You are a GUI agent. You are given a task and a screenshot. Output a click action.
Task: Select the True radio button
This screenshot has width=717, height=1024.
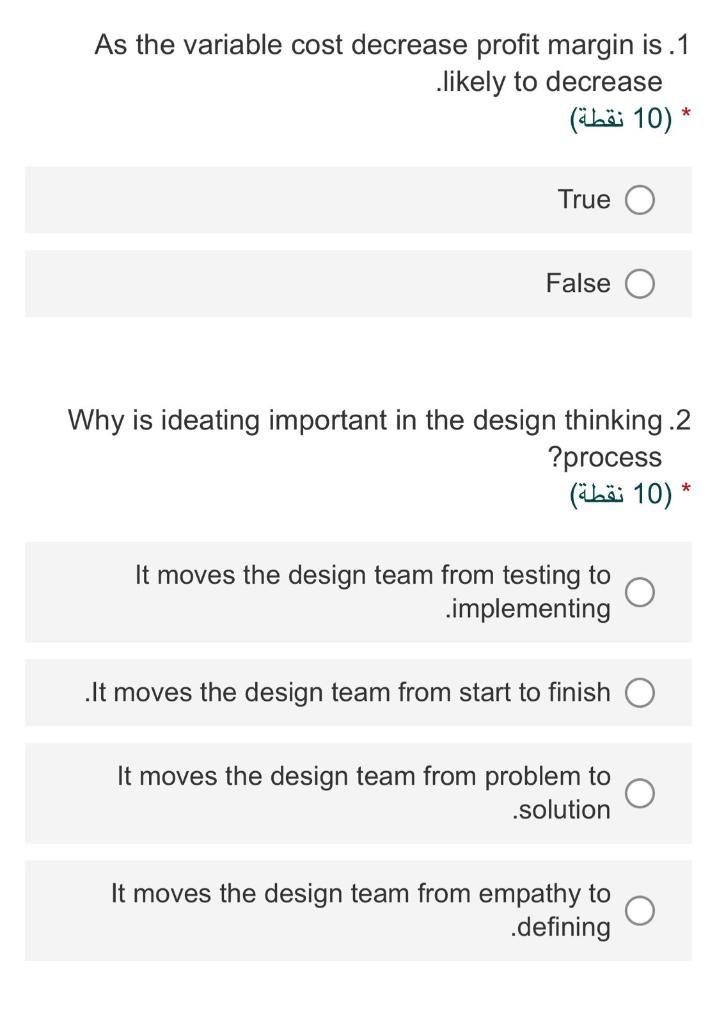640,200
